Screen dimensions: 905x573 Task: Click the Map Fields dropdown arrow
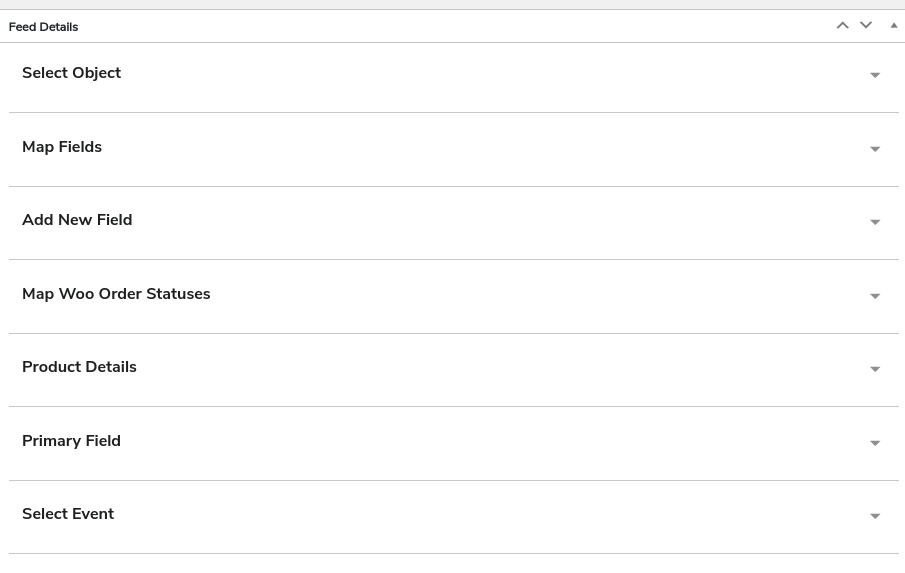[x=875, y=150]
